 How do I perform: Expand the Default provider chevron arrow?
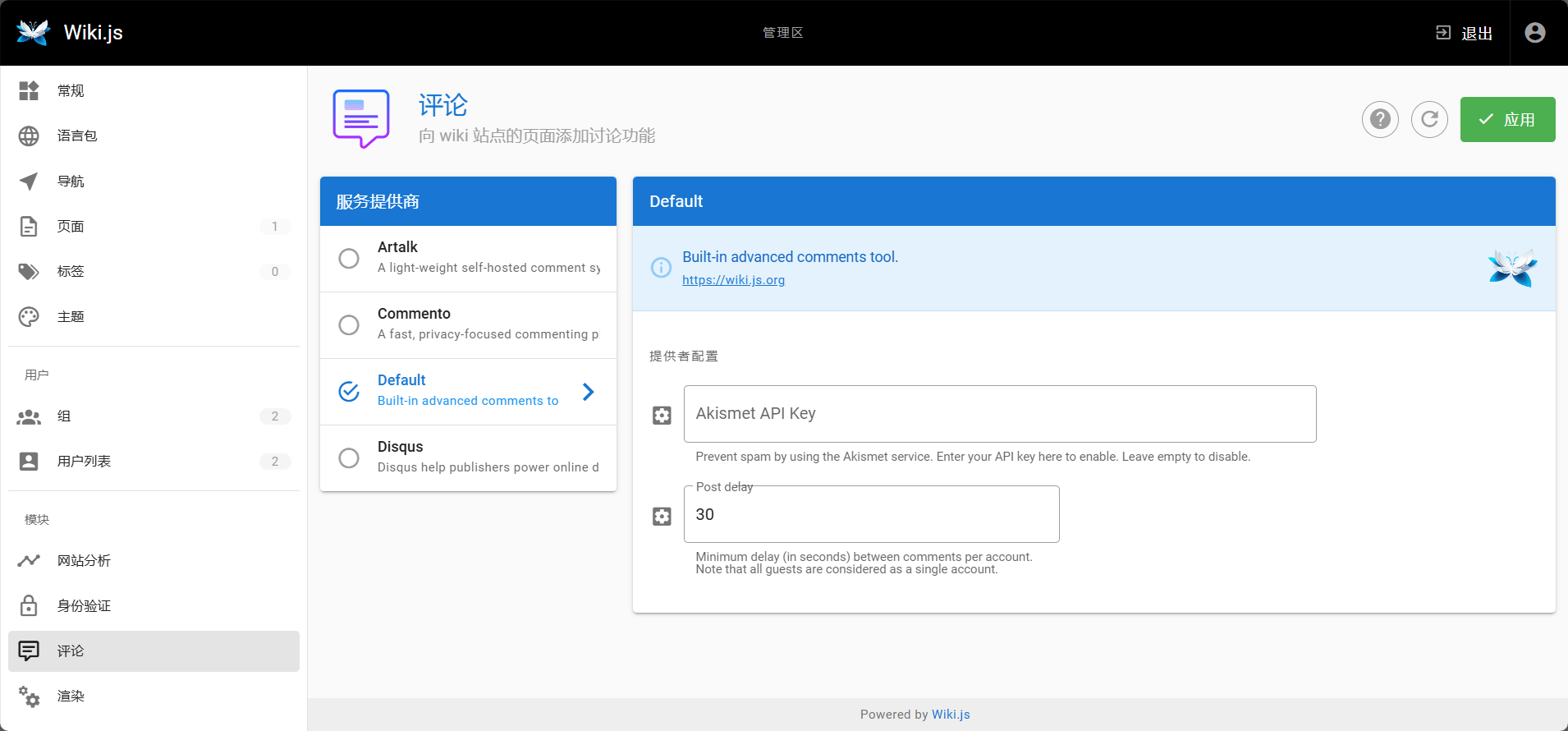pyautogui.click(x=588, y=392)
